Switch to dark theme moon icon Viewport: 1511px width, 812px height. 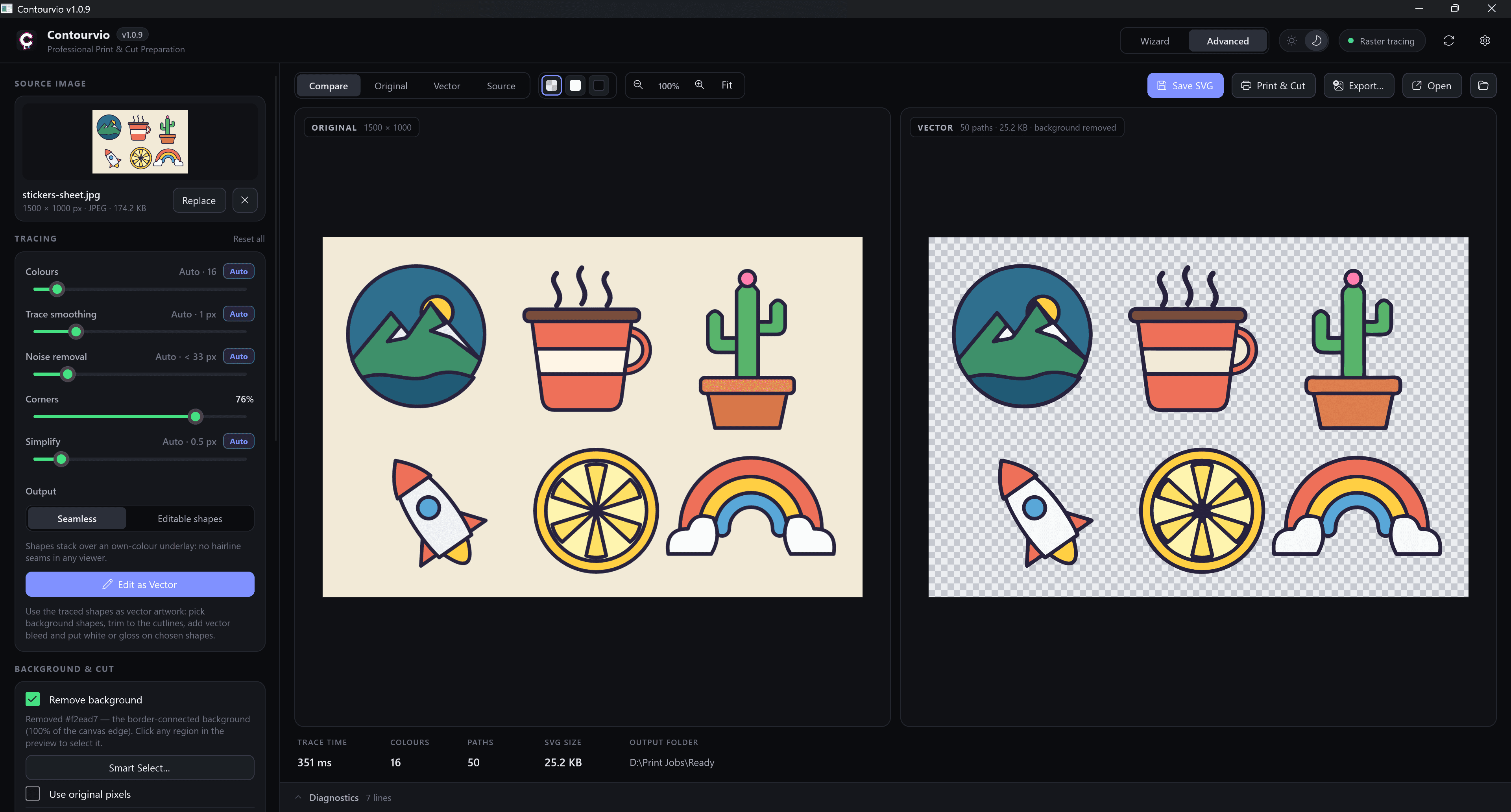(1316, 41)
